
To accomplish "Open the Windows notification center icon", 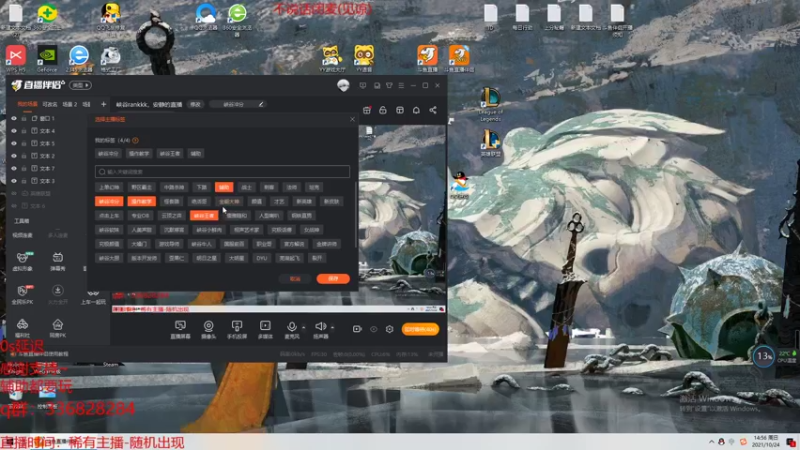I will point(791,442).
